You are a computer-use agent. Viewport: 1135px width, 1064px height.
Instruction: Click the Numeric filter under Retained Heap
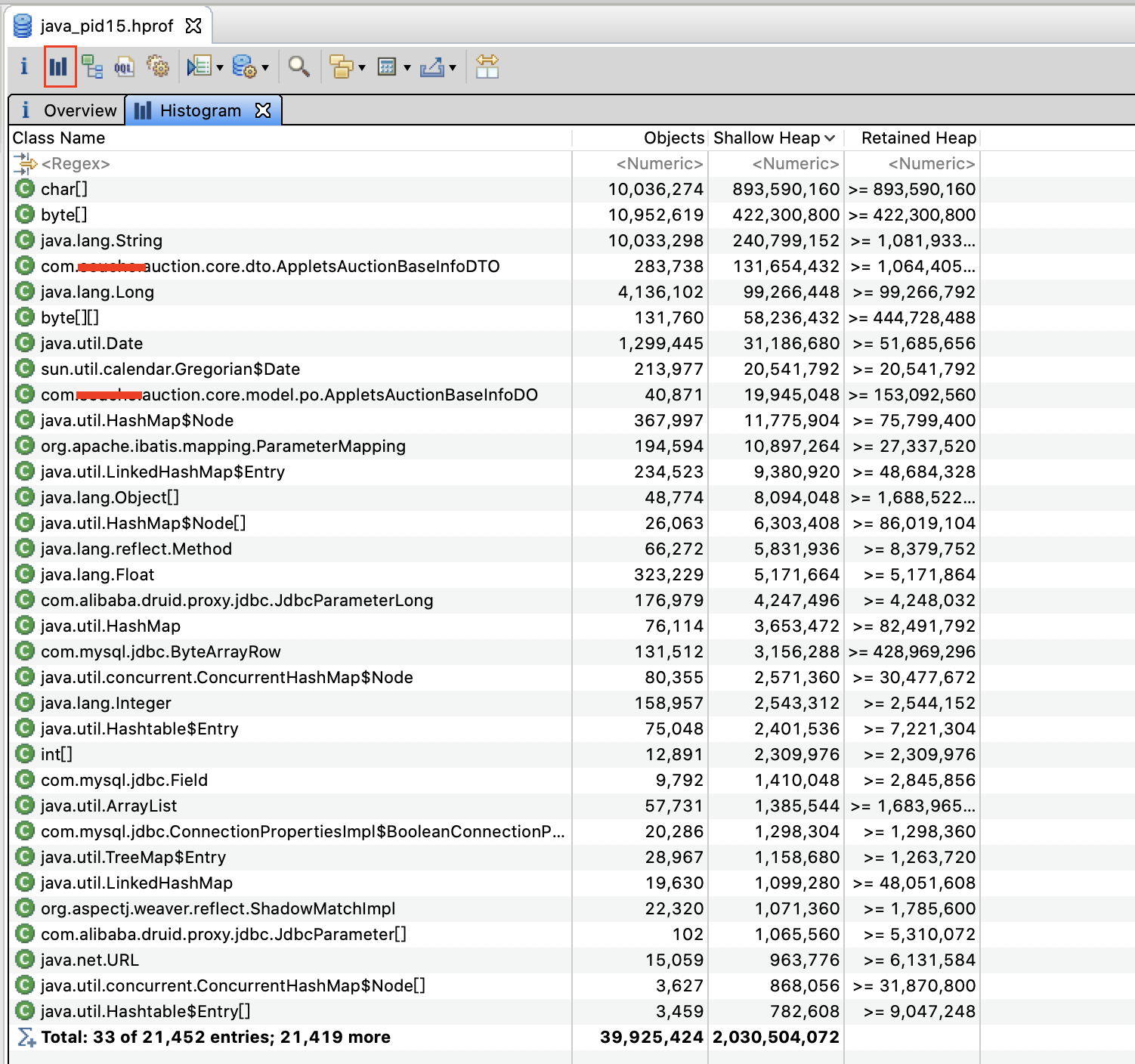(x=912, y=163)
